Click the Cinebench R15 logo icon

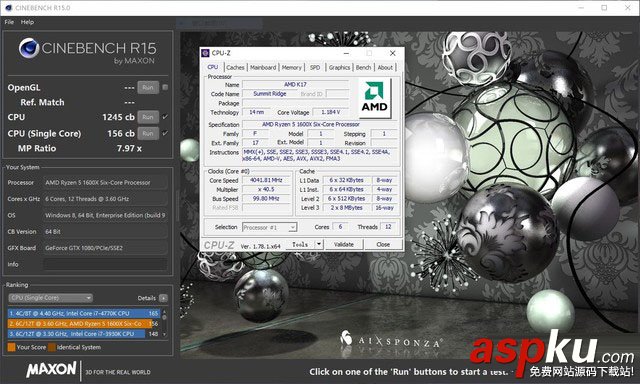(29, 49)
